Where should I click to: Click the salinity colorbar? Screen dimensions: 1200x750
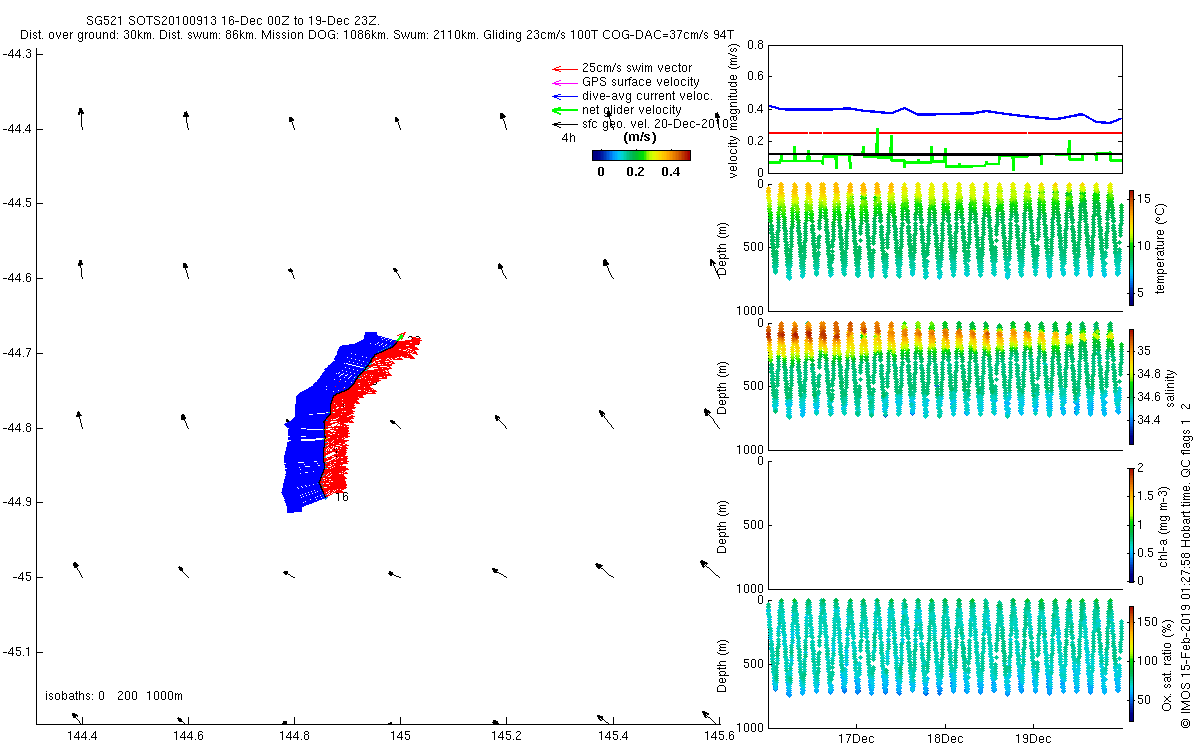[x=1131, y=386]
